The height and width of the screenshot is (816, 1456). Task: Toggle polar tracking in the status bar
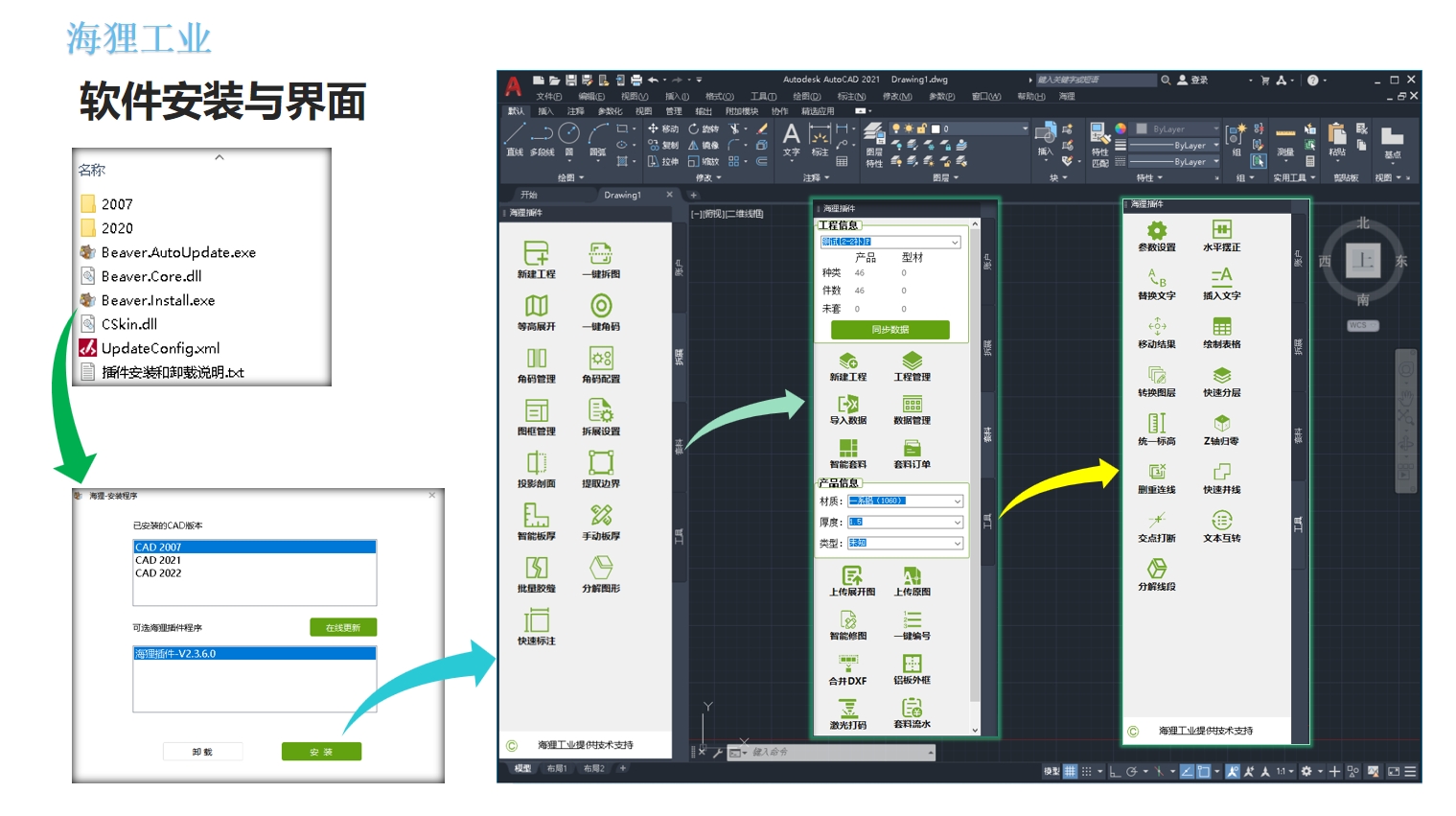(1132, 771)
